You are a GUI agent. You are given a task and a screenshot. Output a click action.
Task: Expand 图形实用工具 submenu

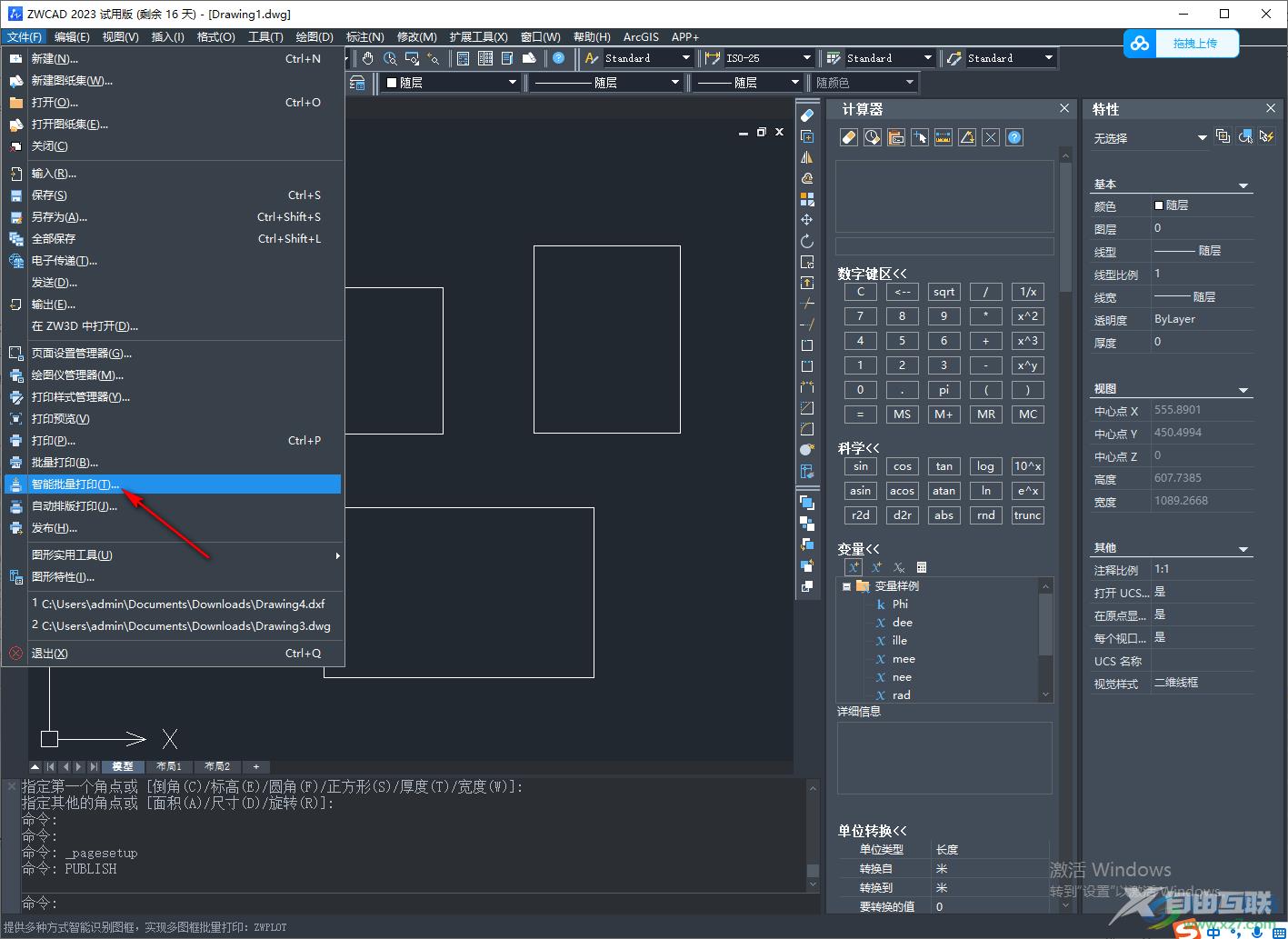tap(173, 555)
